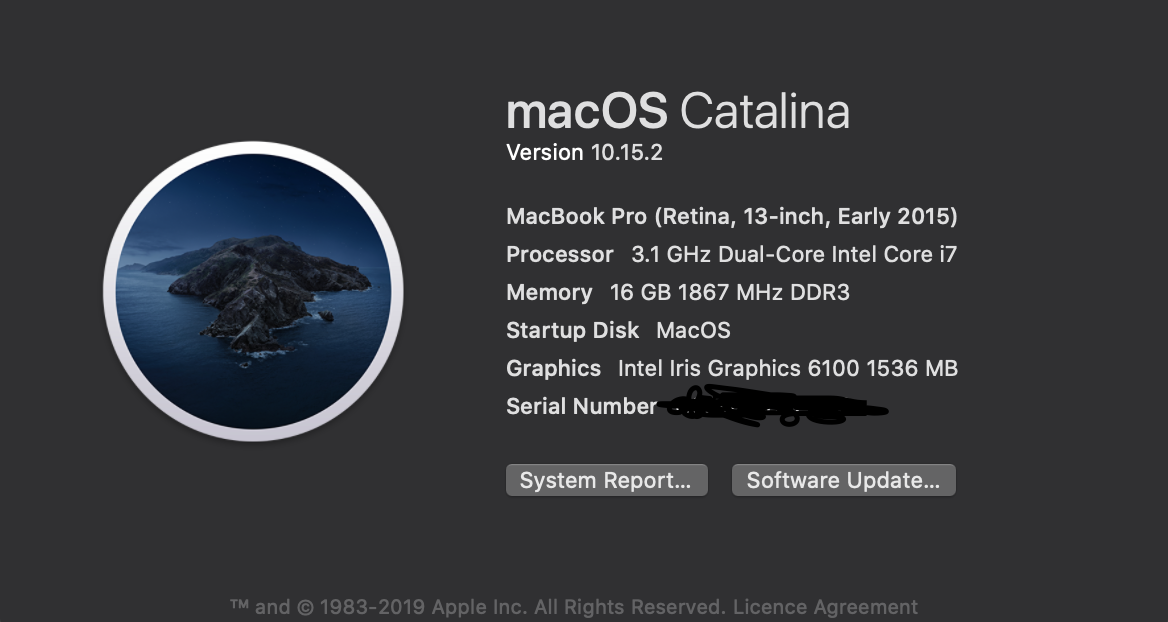Image resolution: width=1168 pixels, height=622 pixels.
Task: Click the Serial Number label
Action: click(x=581, y=407)
